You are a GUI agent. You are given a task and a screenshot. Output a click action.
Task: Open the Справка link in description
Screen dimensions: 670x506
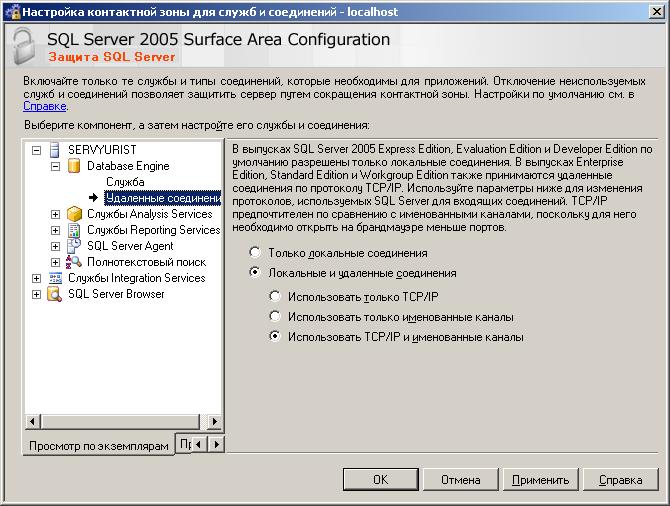[45, 106]
